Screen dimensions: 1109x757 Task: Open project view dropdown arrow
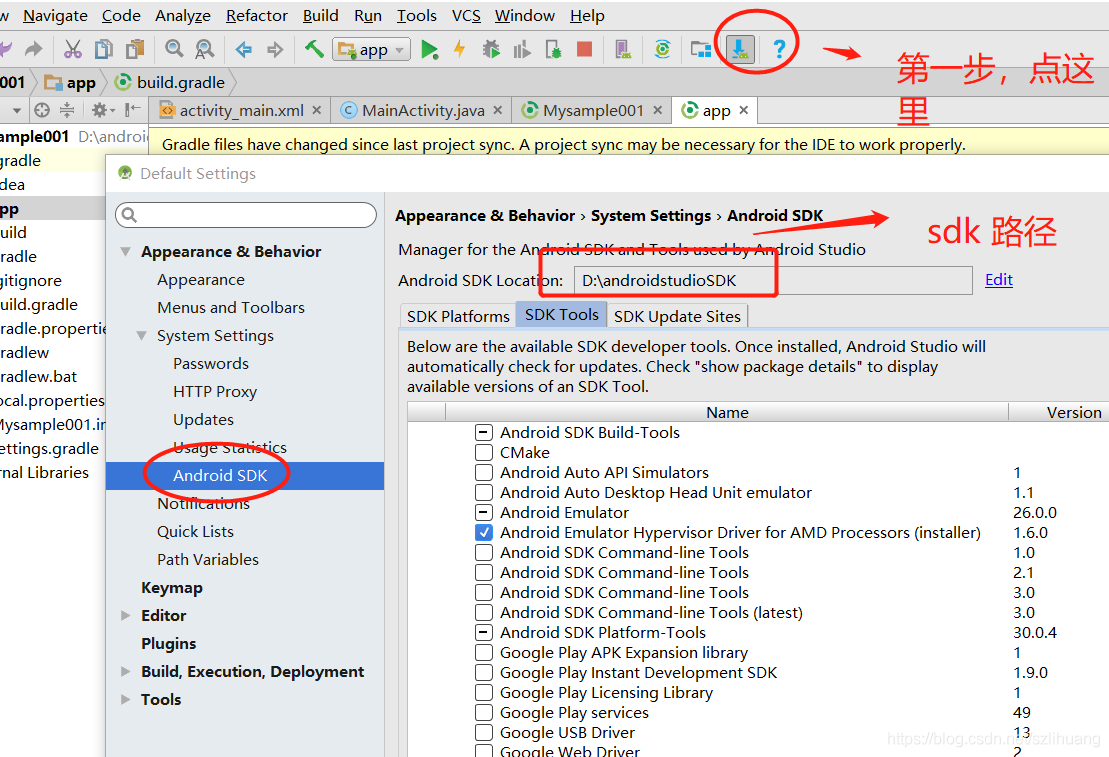(x=16, y=110)
